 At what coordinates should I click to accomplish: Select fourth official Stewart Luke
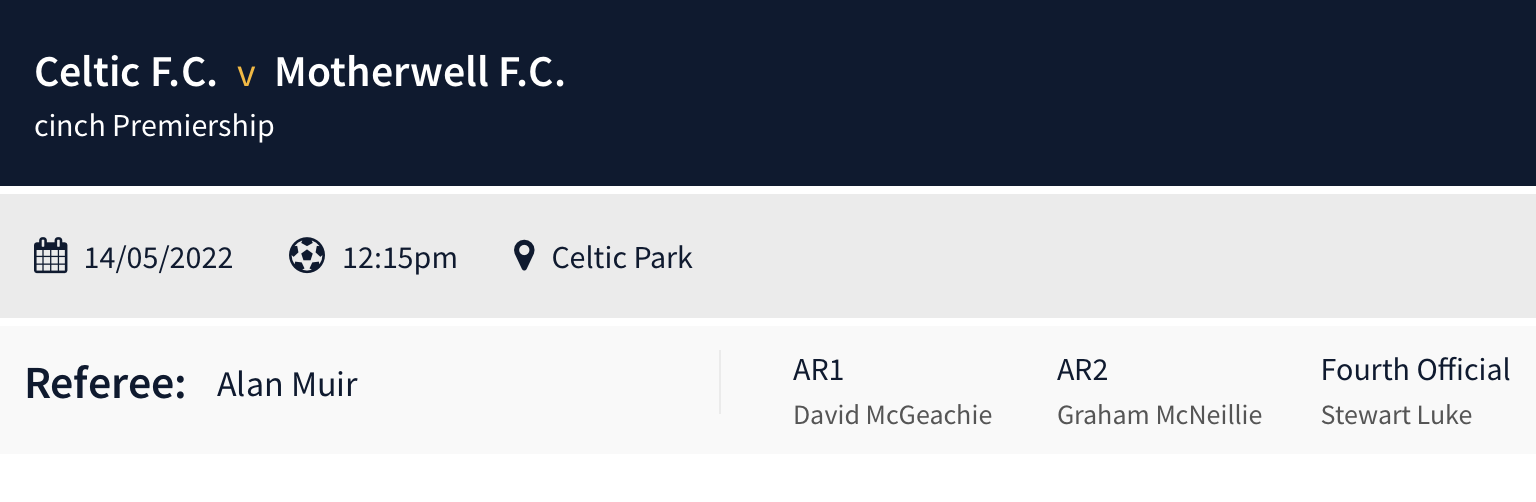click(1396, 415)
